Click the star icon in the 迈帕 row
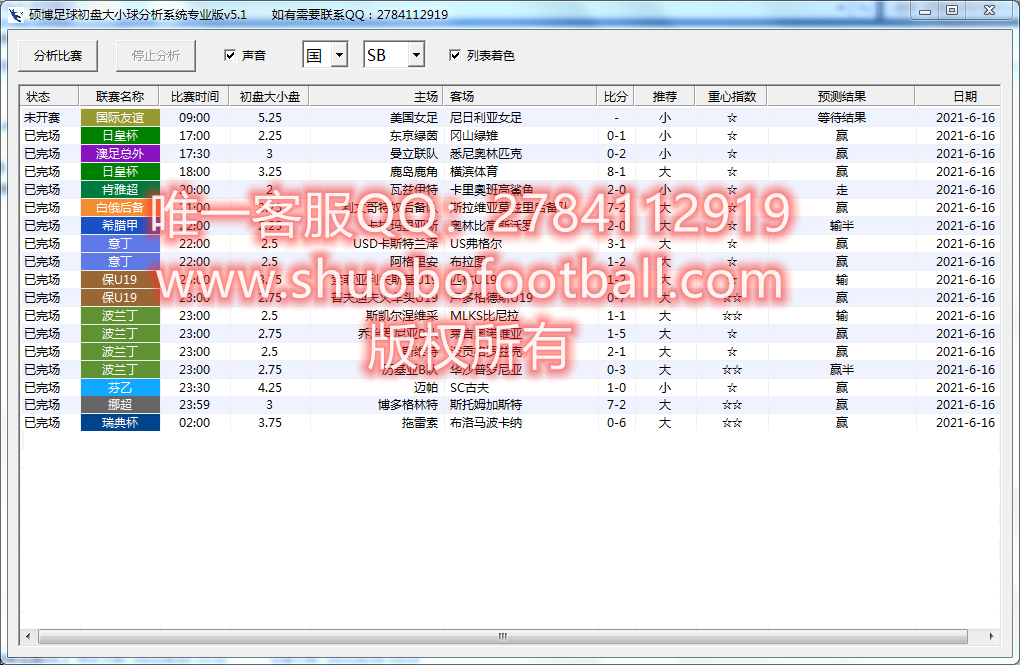1020x665 pixels. point(732,388)
